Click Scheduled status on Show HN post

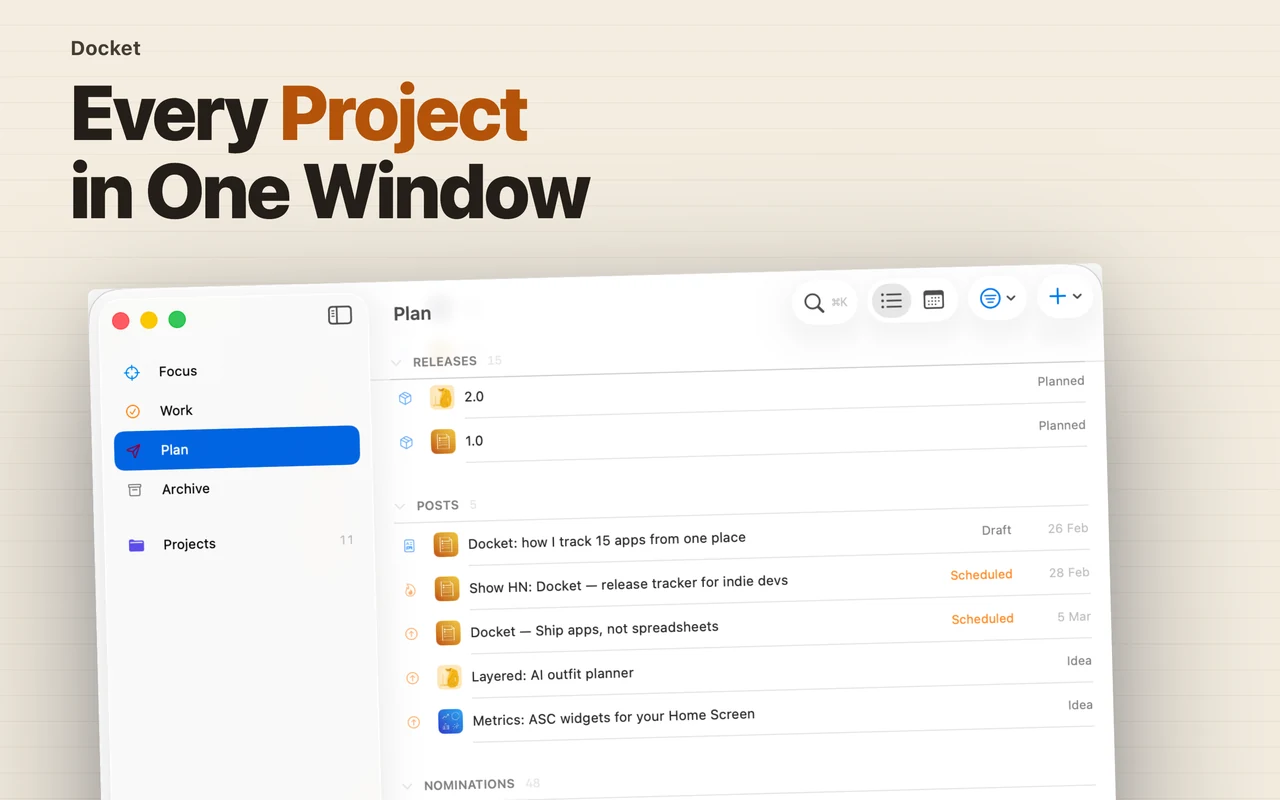(x=981, y=575)
